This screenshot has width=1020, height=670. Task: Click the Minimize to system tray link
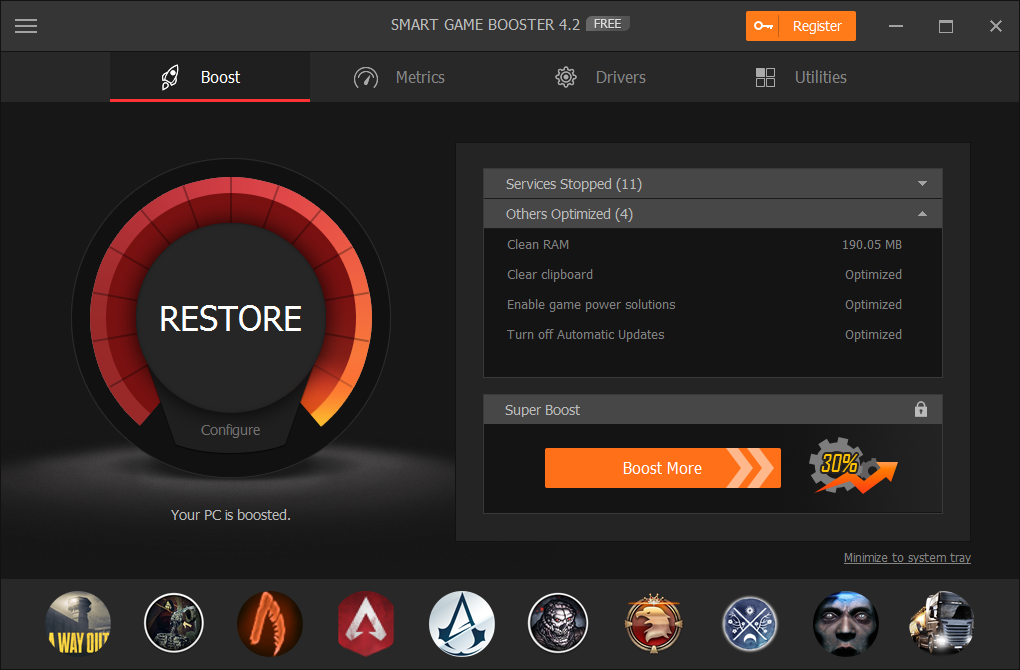(x=906, y=558)
